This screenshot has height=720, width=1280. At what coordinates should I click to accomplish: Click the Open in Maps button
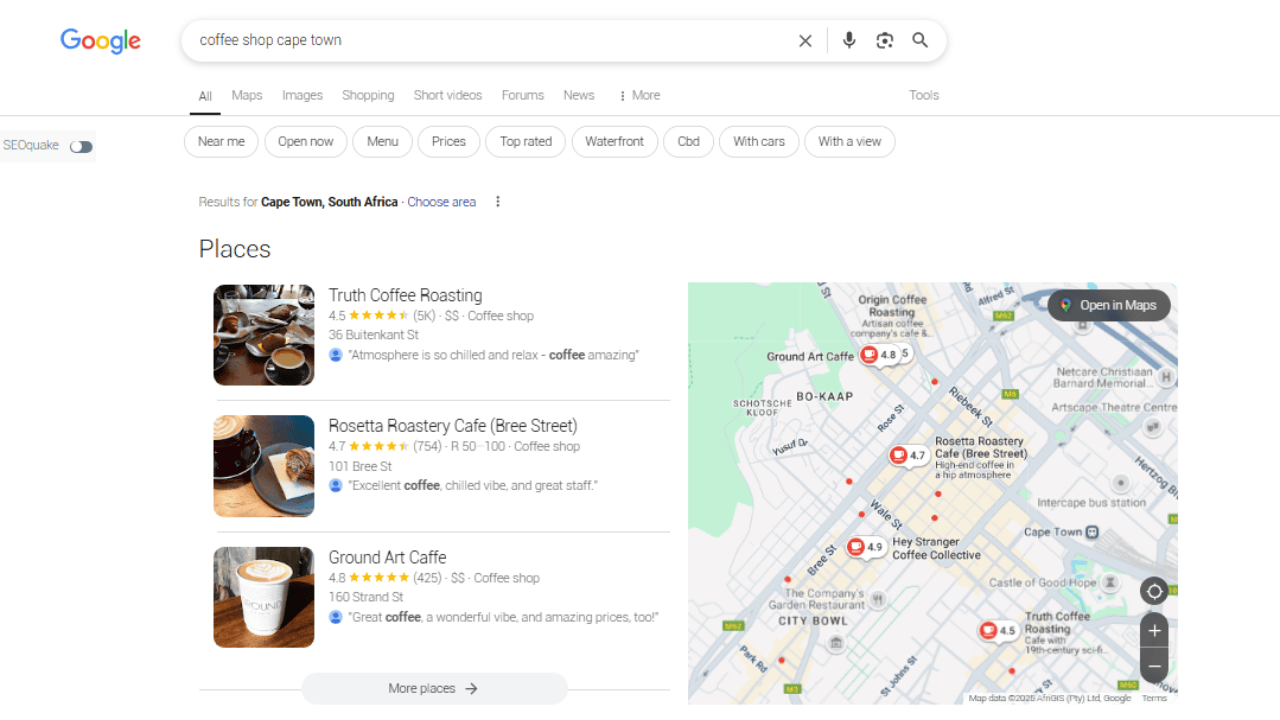pos(1108,306)
